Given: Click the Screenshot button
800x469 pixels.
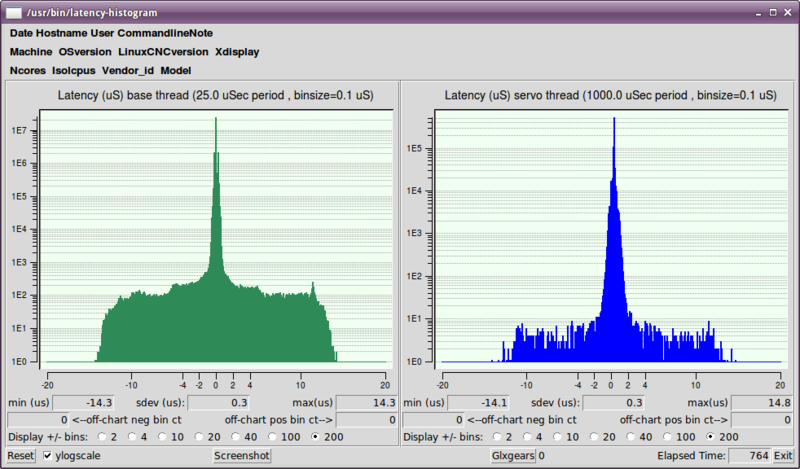Looking at the screenshot, I should tap(242, 456).
